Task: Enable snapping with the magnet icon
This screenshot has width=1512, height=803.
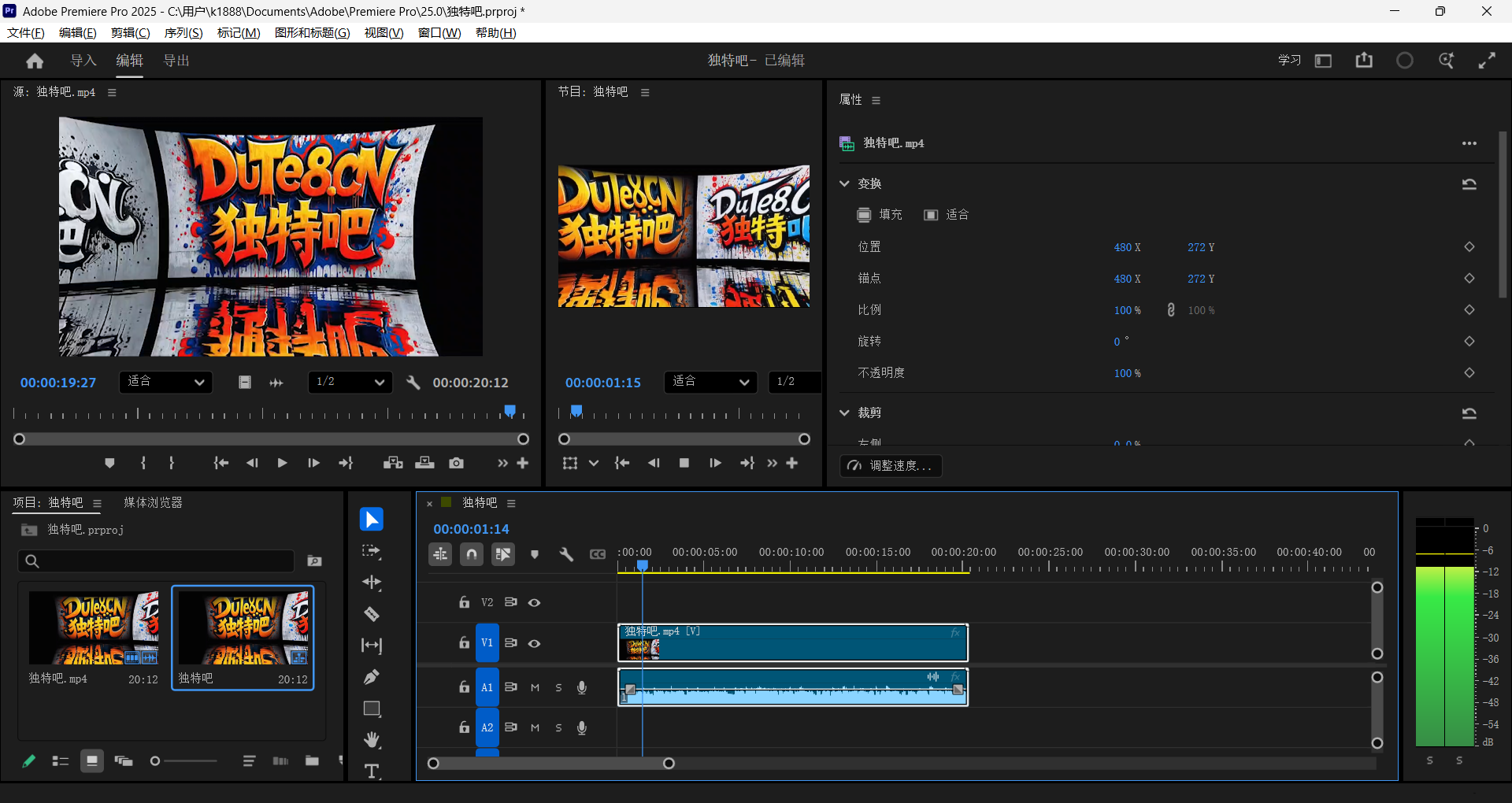Action: click(x=471, y=554)
